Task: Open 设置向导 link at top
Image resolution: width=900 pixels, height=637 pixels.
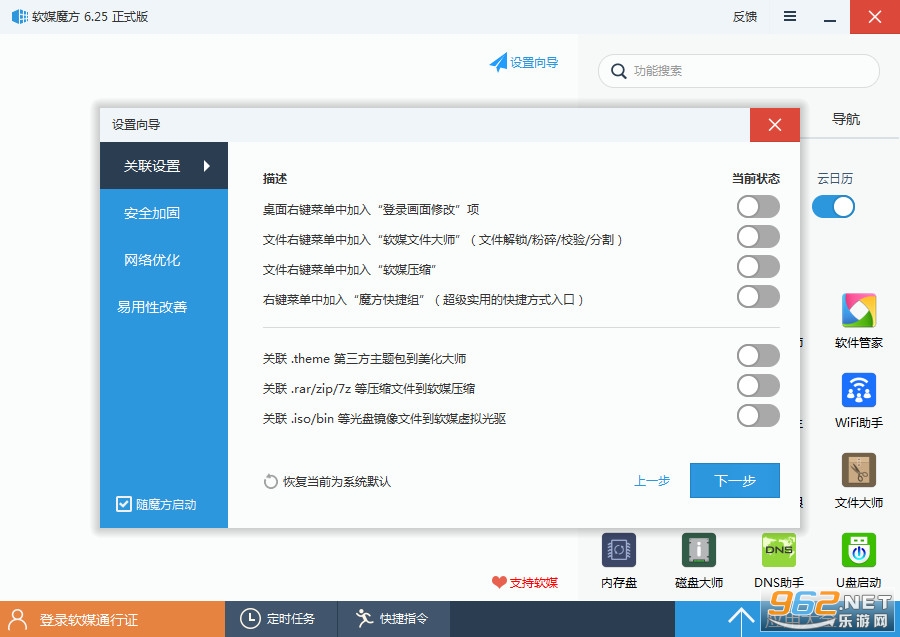Action: tap(534, 62)
